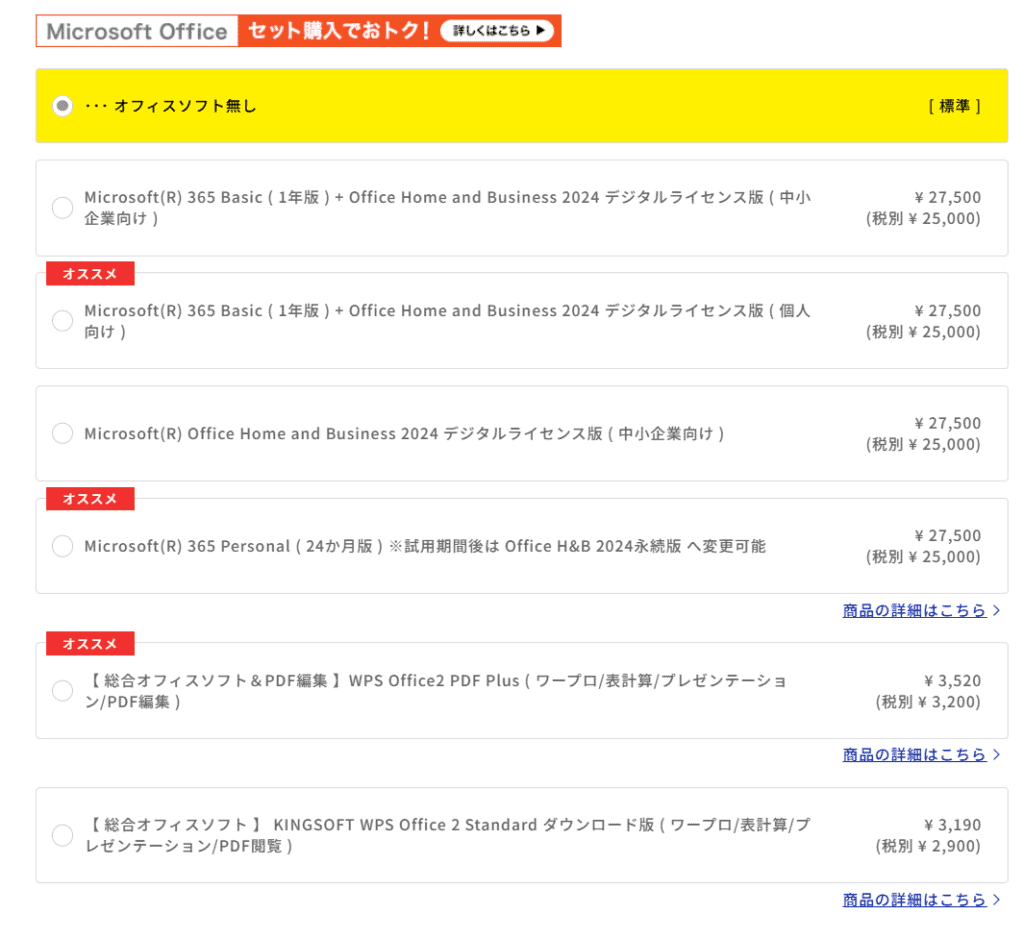Open 商品の詳細はこちら link below KINGSOFT WPS Standard
Image resolution: width=1024 pixels, height=938 pixels.
click(x=914, y=900)
